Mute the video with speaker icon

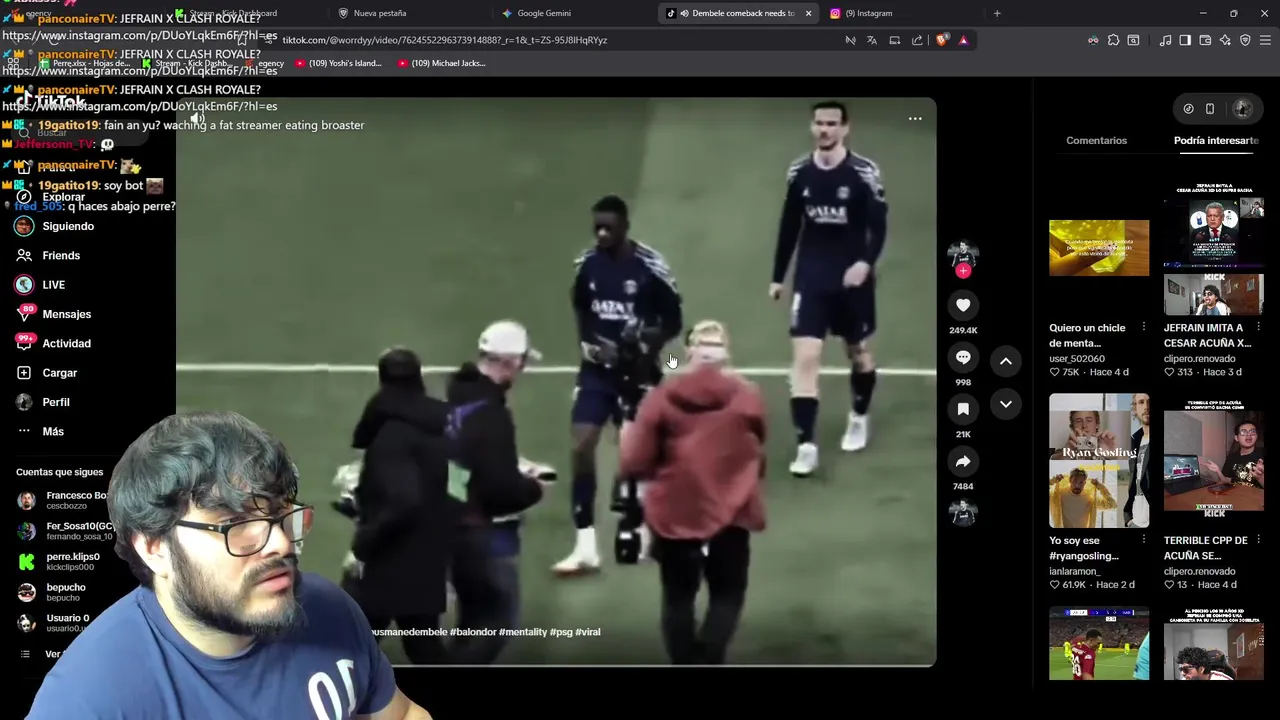pos(198,119)
